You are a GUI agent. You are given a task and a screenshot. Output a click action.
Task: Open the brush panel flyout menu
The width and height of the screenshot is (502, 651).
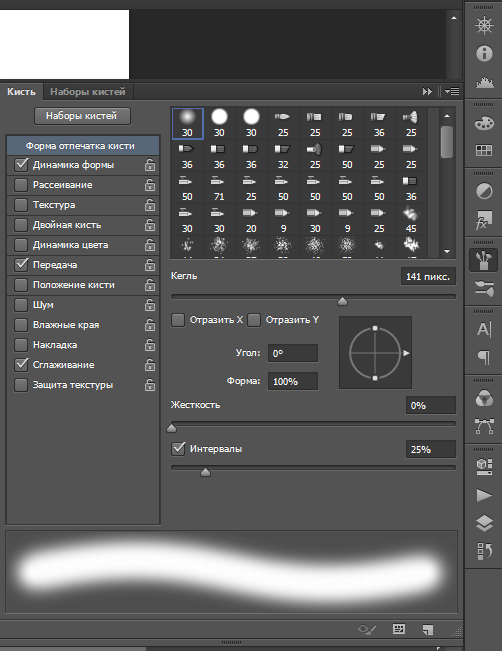pos(452,91)
